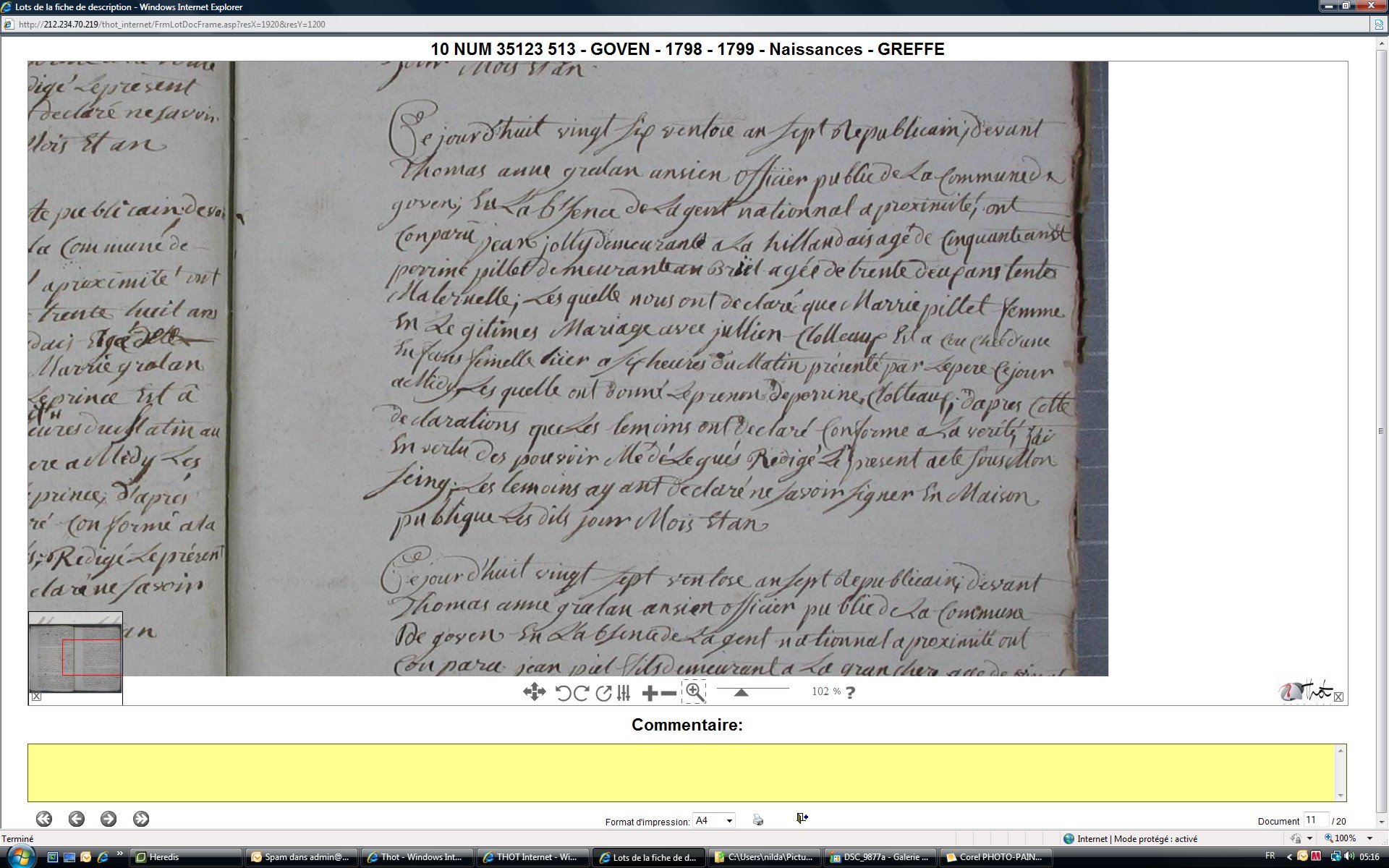The image size is (1389, 868).
Task: Activate the magnifier zoom-area tool
Action: point(694,692)
